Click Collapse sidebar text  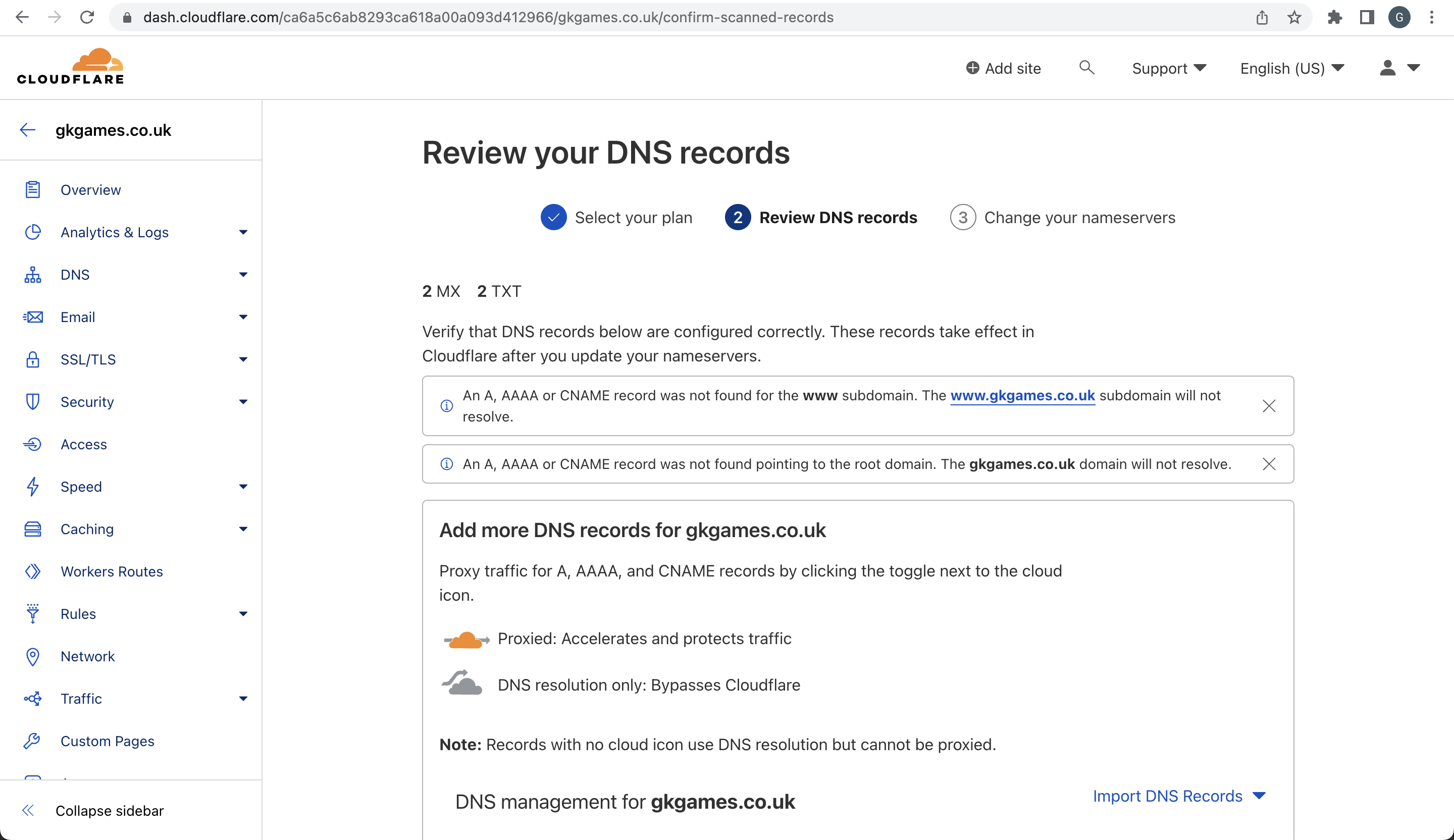[x=110, y=811]
